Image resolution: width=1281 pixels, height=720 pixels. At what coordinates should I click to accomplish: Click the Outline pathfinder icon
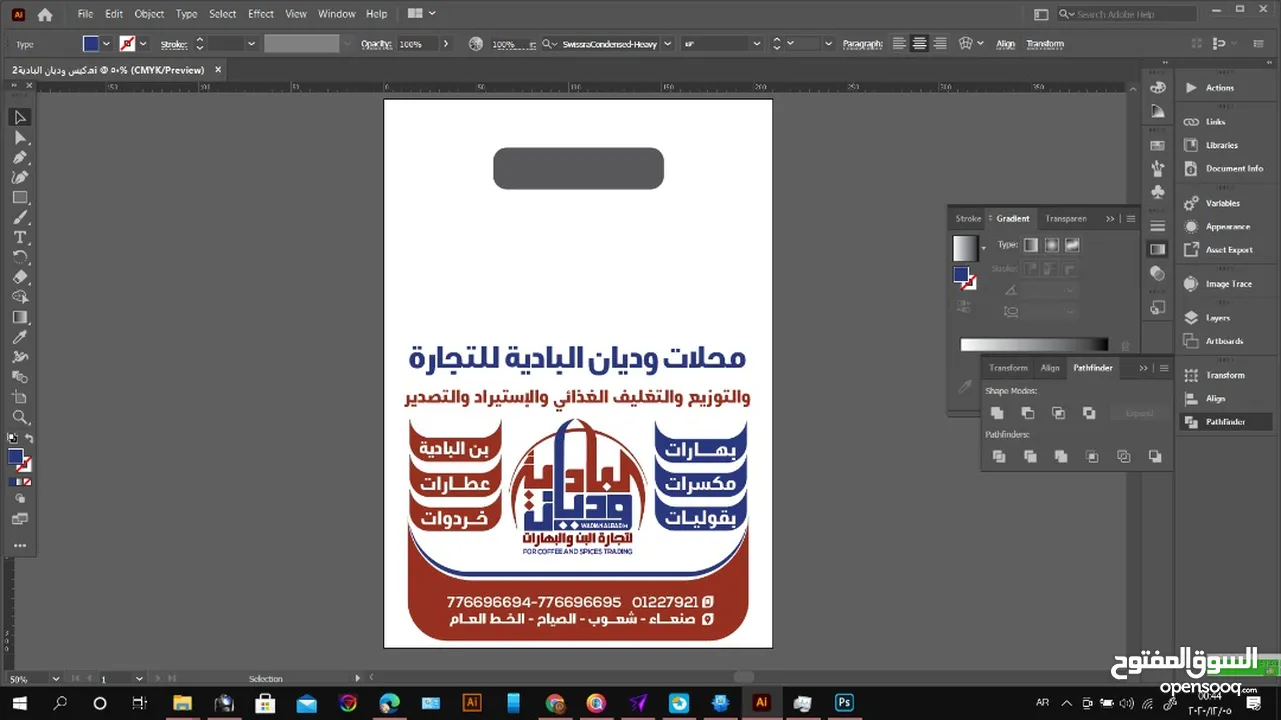click(1124, 457)
